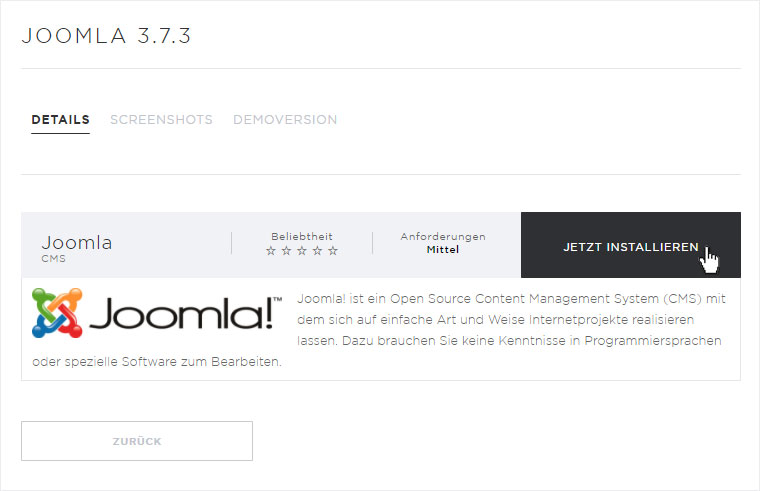Click the fifth popularity star
This screenshot has width=760, height=491.
tap(333, 251)
